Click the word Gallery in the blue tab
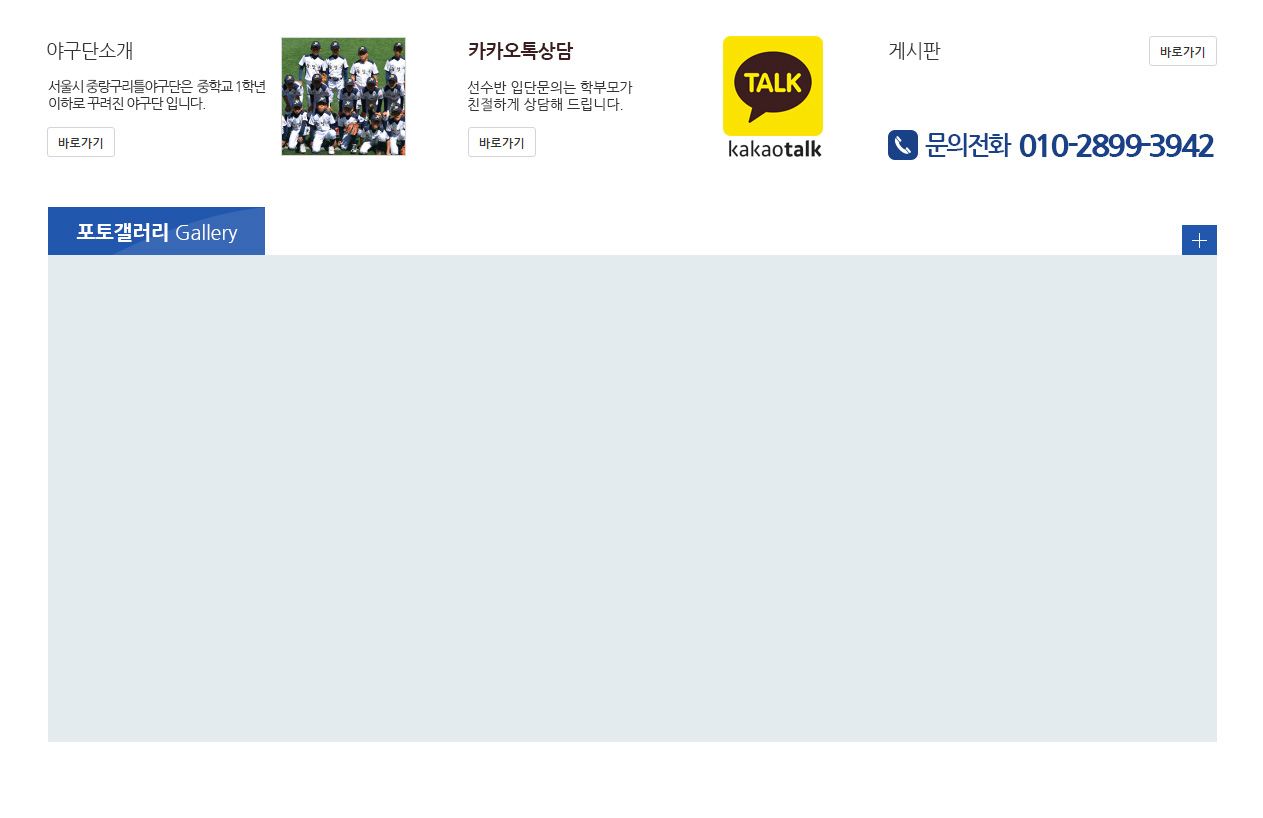Viewport: 1263px width, 818px height. click(x=206, y=233)
